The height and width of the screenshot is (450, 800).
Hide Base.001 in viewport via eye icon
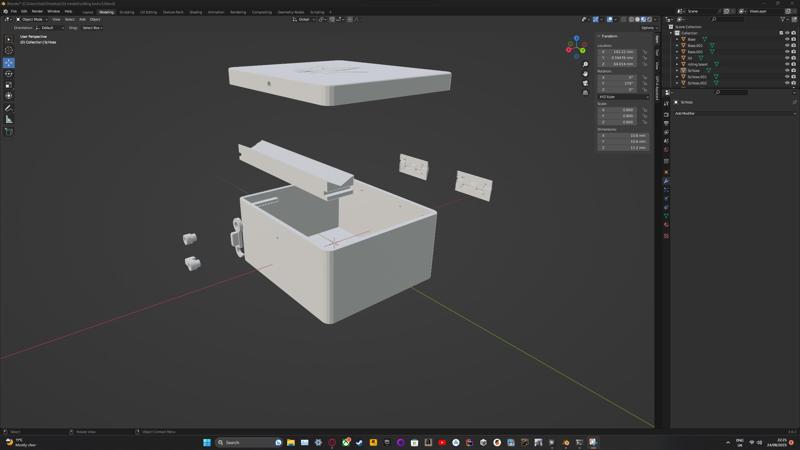coord(787,45)
